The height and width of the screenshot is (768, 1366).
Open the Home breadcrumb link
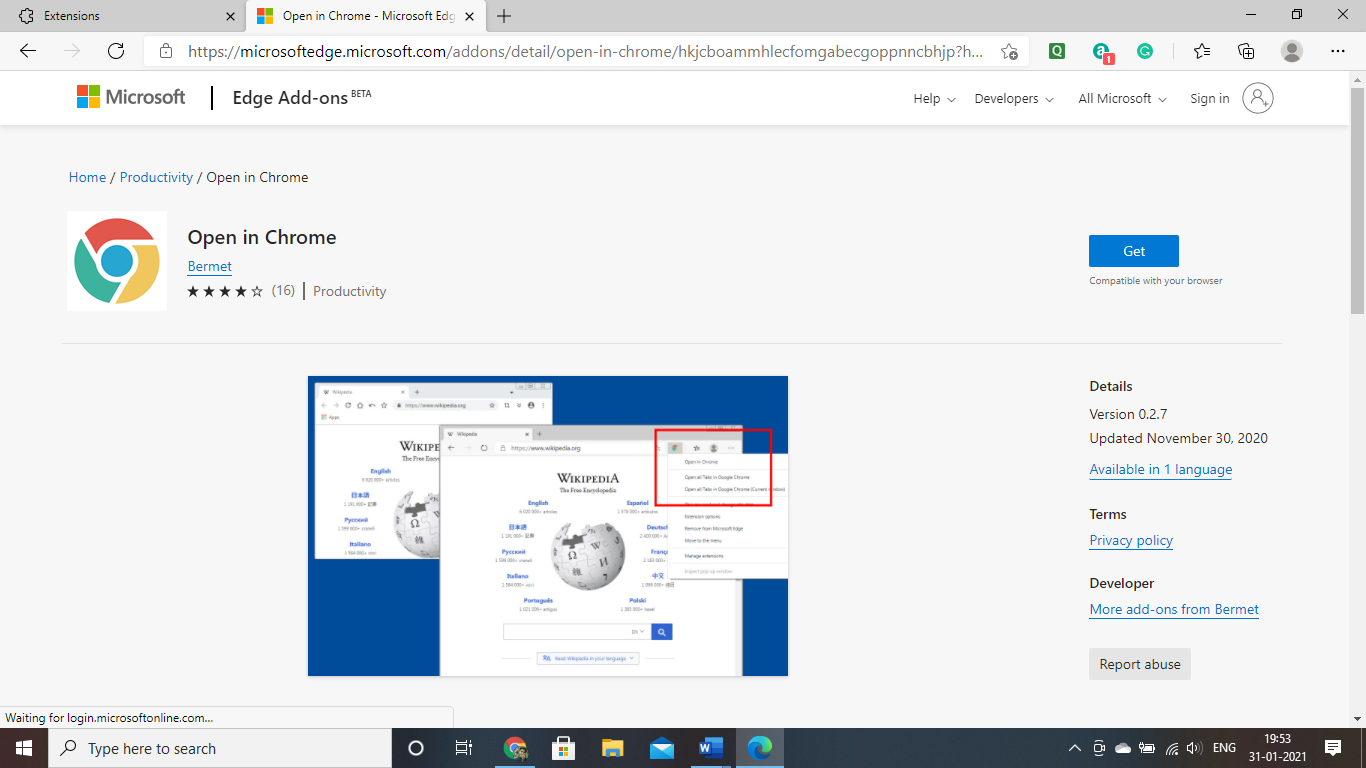point(87,177)
